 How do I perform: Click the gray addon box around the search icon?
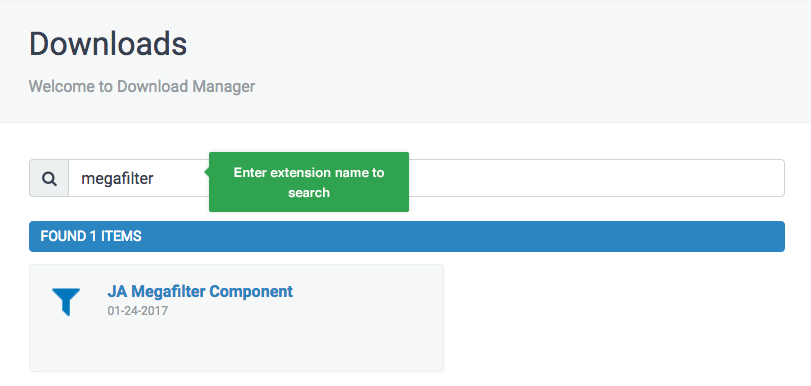click(x=49, y=178)
